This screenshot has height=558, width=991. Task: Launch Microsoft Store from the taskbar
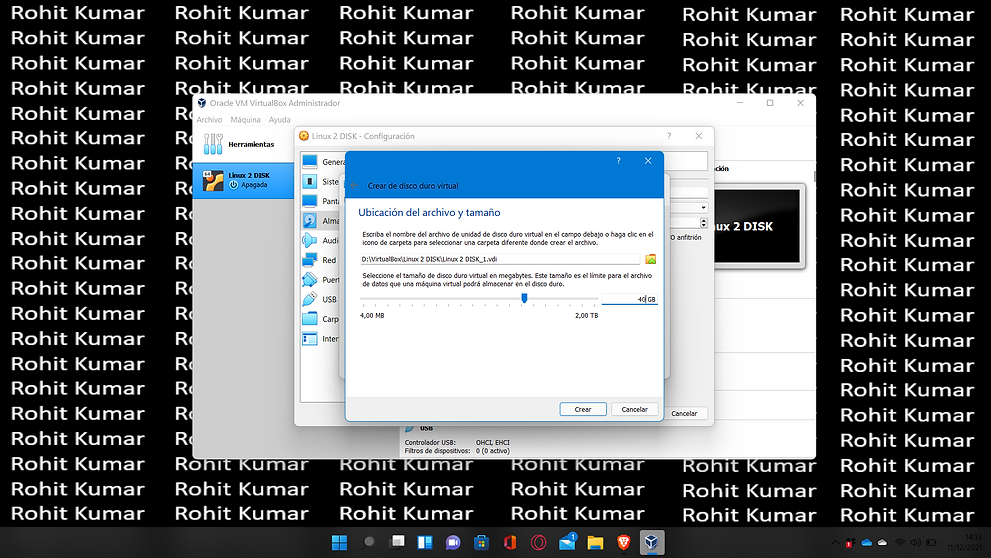click(482, 542)
